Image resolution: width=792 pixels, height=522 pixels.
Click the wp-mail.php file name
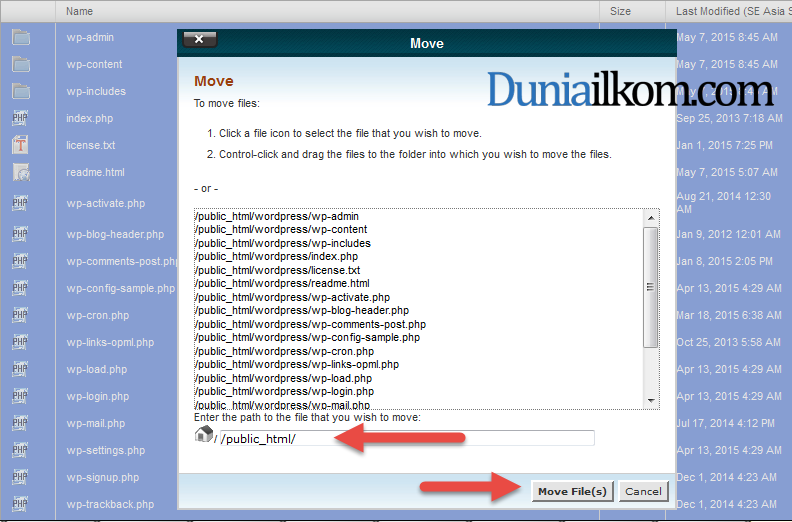pos(95,423)
